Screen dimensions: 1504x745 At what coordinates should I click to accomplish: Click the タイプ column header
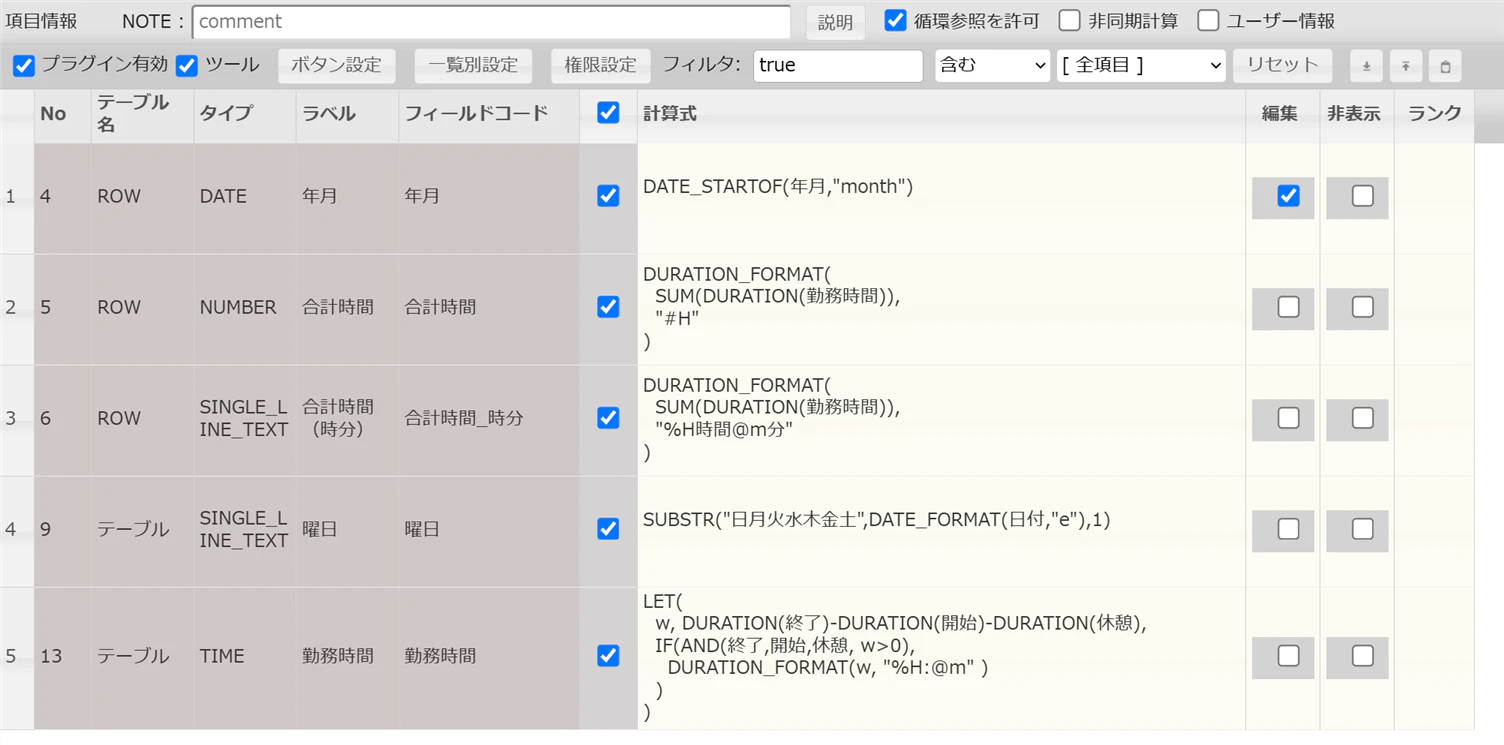click(245, 114)
